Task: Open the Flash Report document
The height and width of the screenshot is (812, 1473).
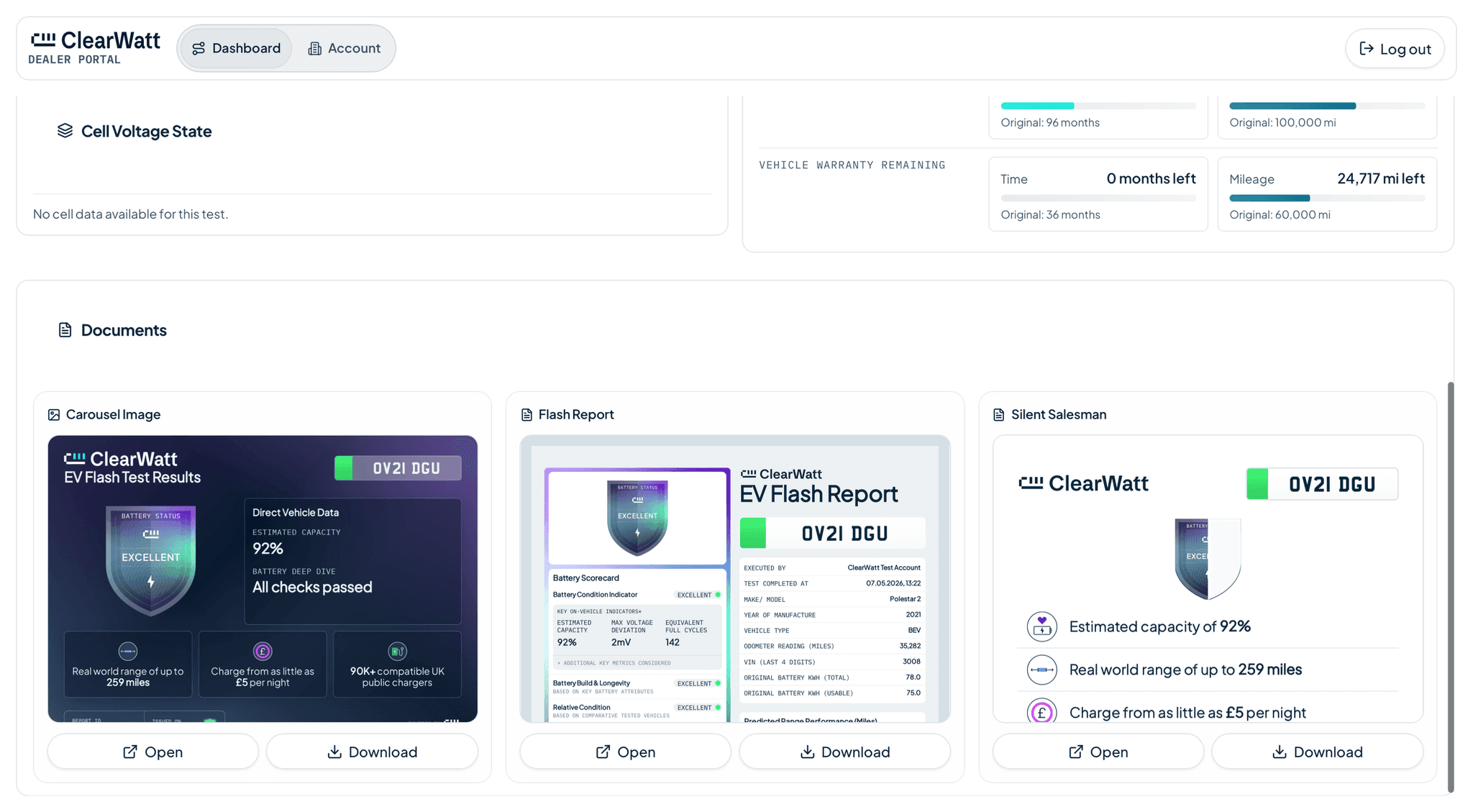Action: click(625, 752)
